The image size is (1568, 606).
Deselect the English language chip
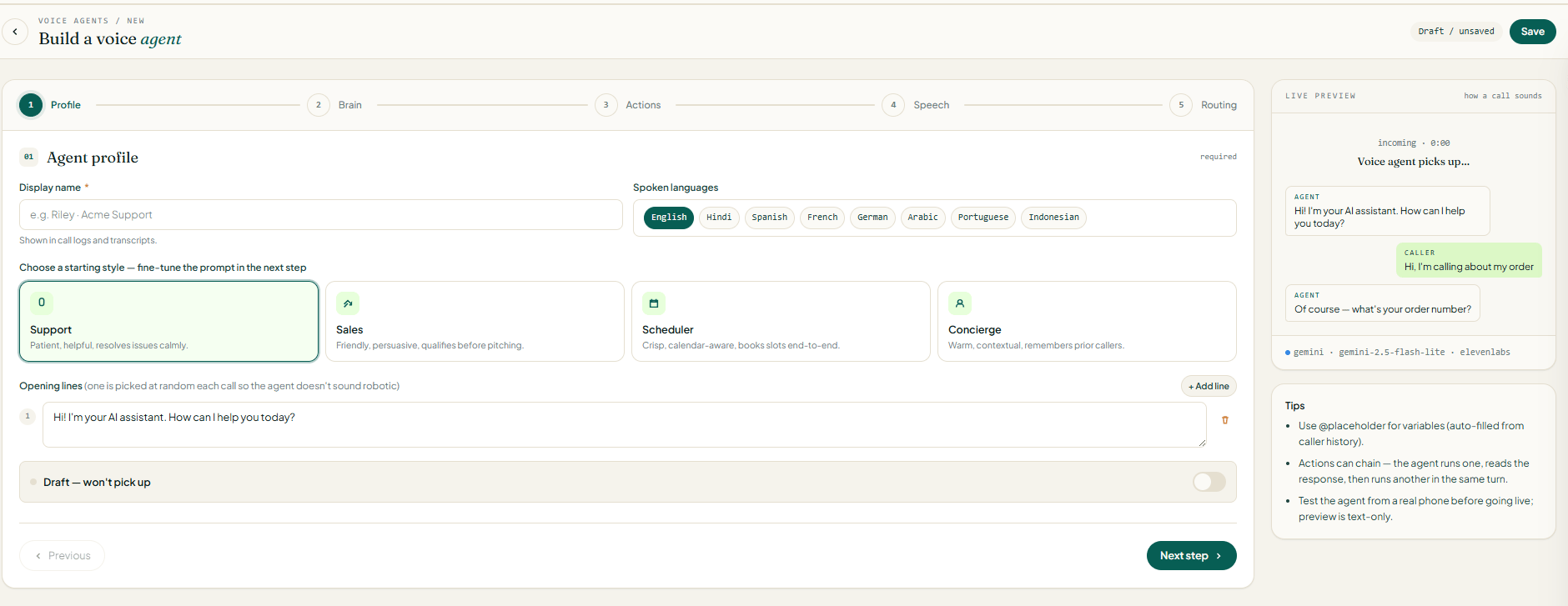pos(669,218)
